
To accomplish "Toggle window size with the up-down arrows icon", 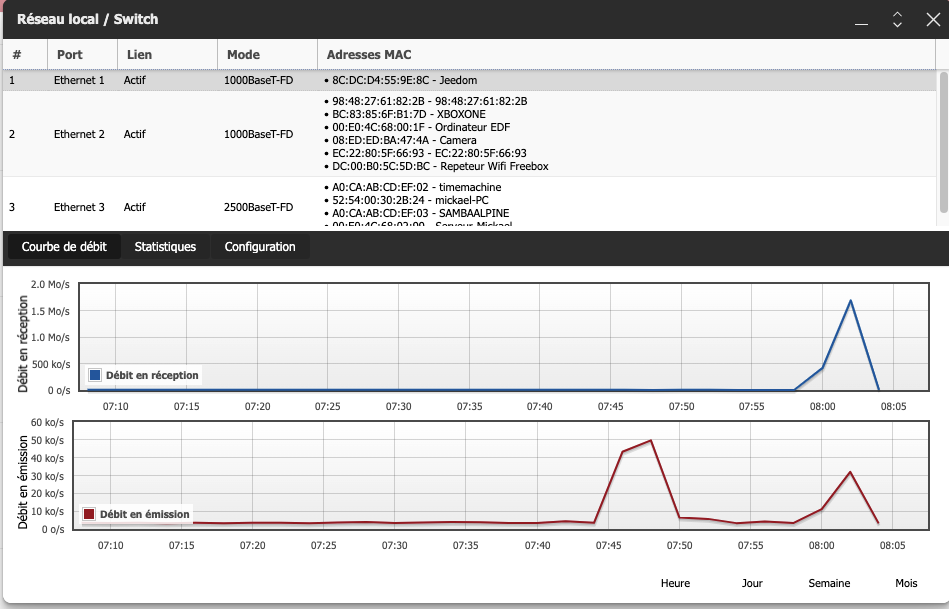I will tap(898, 20).
